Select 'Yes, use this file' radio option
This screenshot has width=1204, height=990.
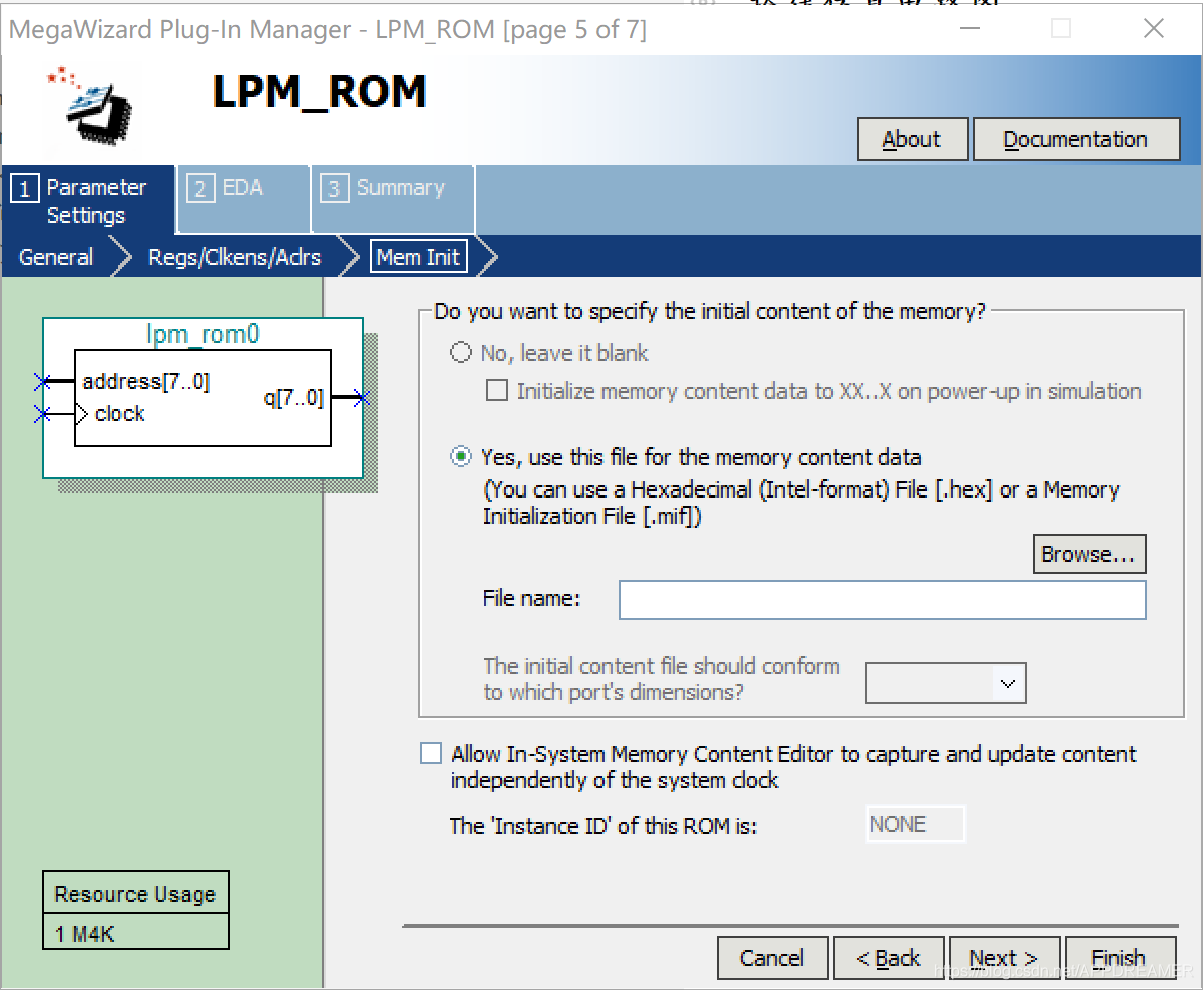tap(460, 457)
